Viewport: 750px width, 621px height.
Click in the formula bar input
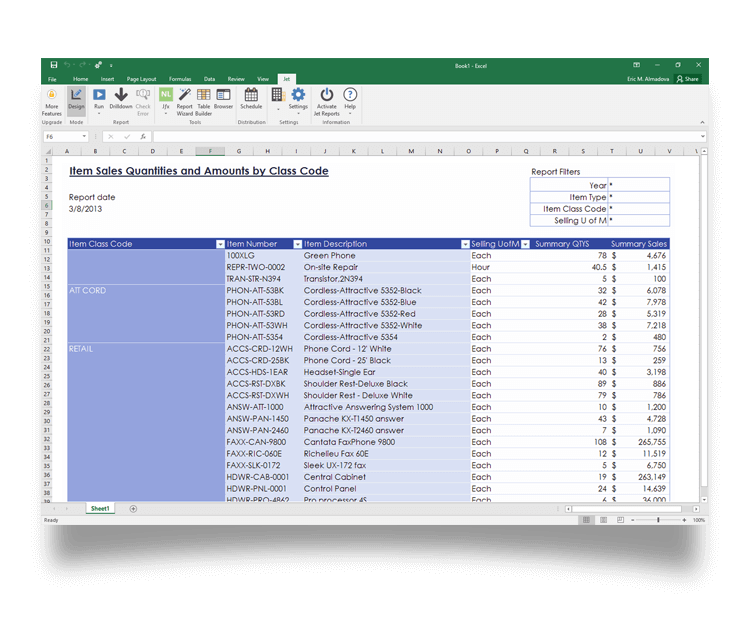420,137
